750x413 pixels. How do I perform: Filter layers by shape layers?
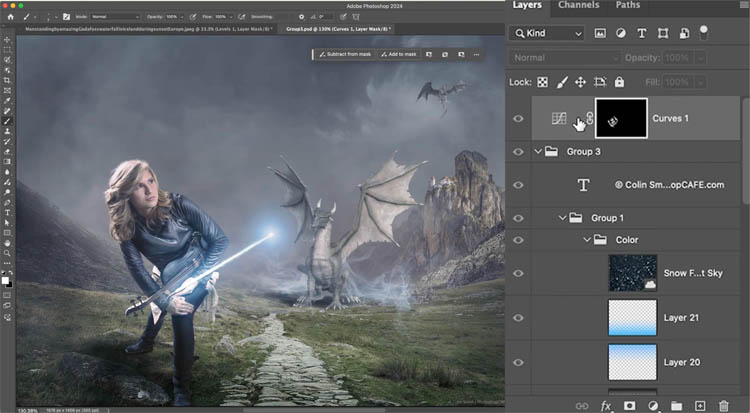click(x=663, y=33)
